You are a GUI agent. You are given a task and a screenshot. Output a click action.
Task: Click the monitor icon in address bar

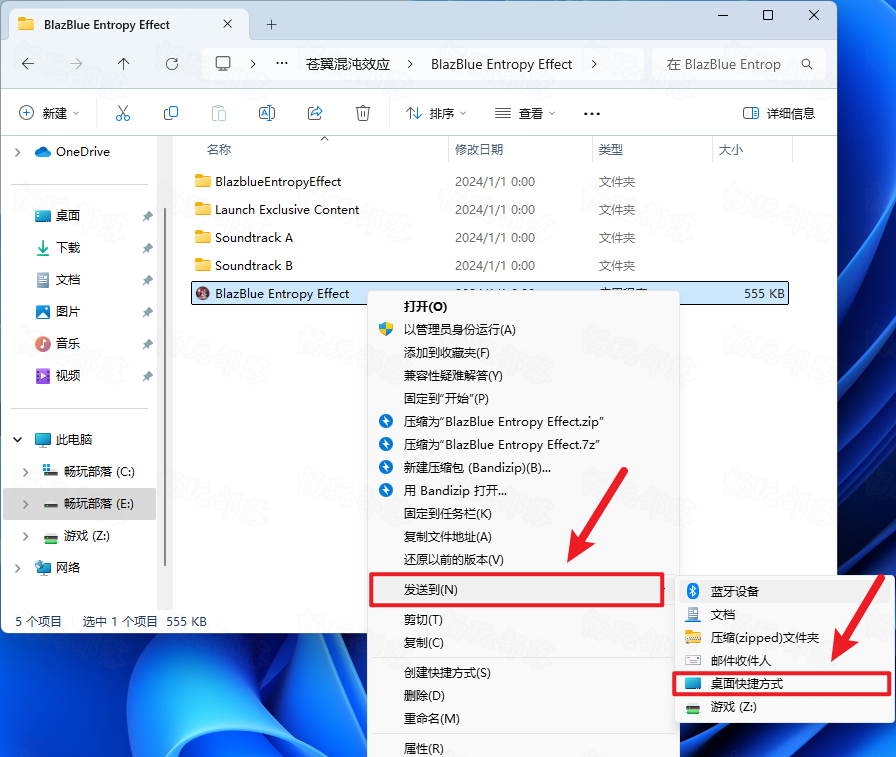coord(223,63)
